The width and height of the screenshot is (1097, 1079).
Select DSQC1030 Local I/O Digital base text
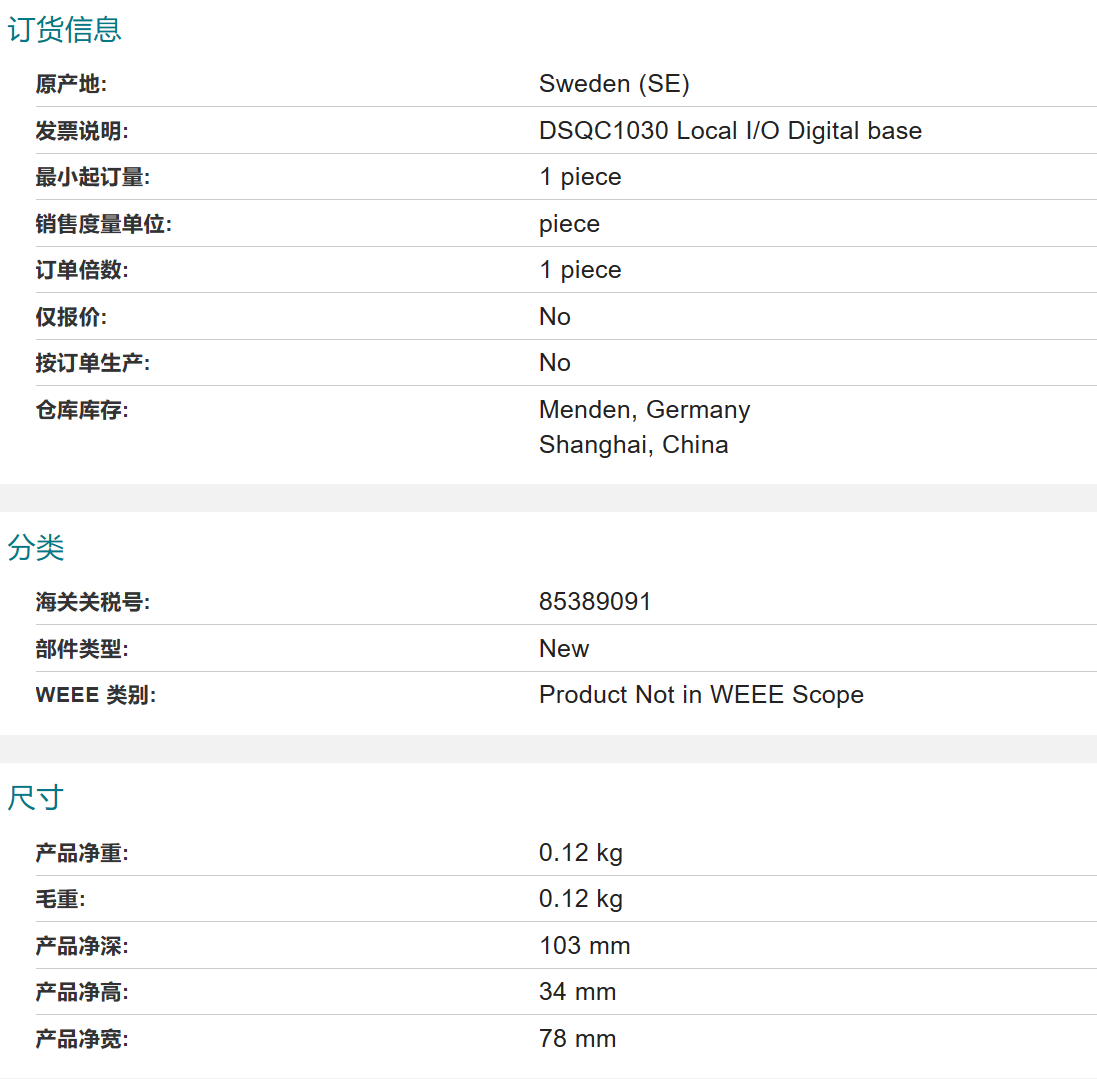tap(730, 131)
